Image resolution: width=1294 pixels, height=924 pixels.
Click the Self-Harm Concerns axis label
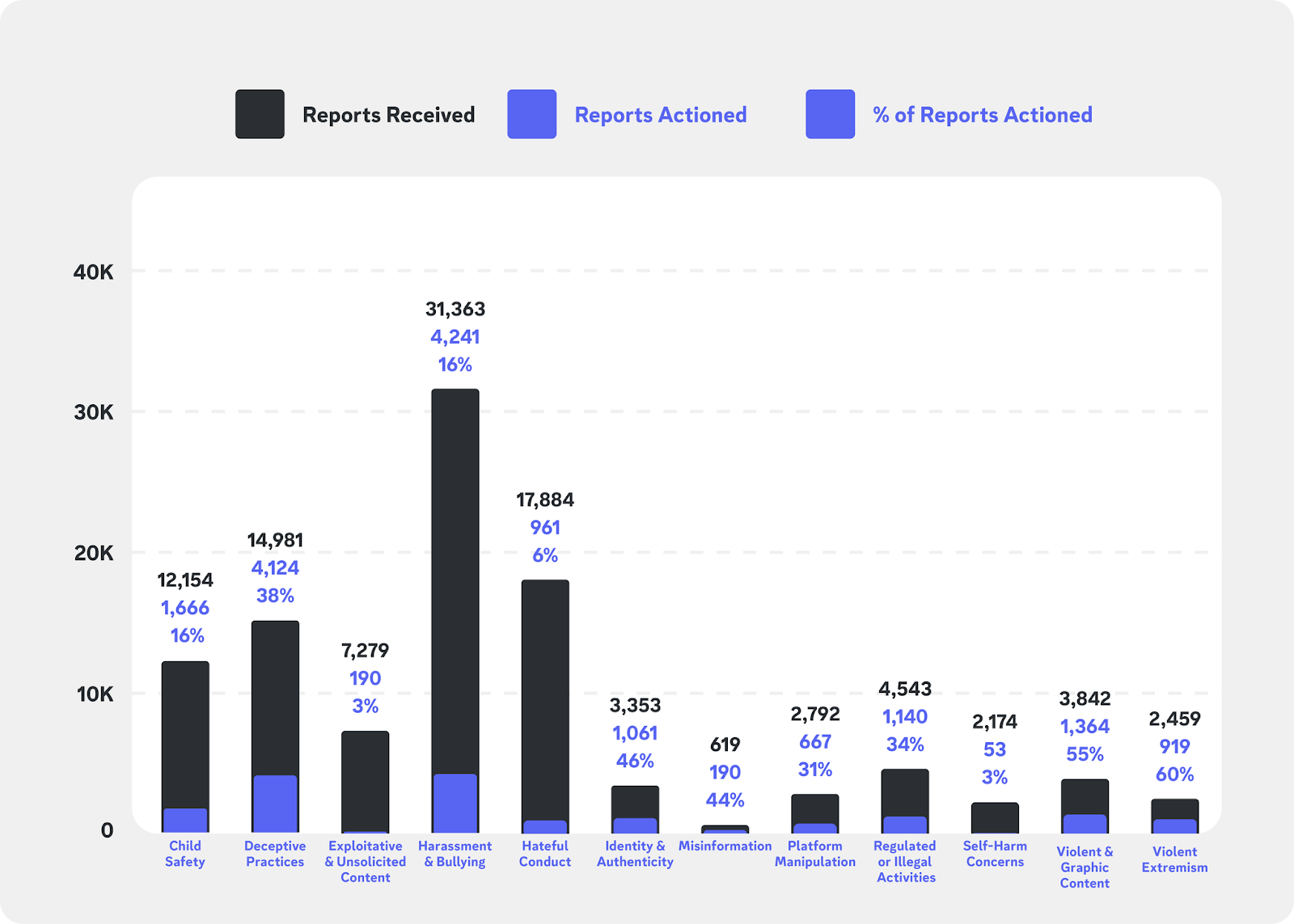[x=995, y=854]
